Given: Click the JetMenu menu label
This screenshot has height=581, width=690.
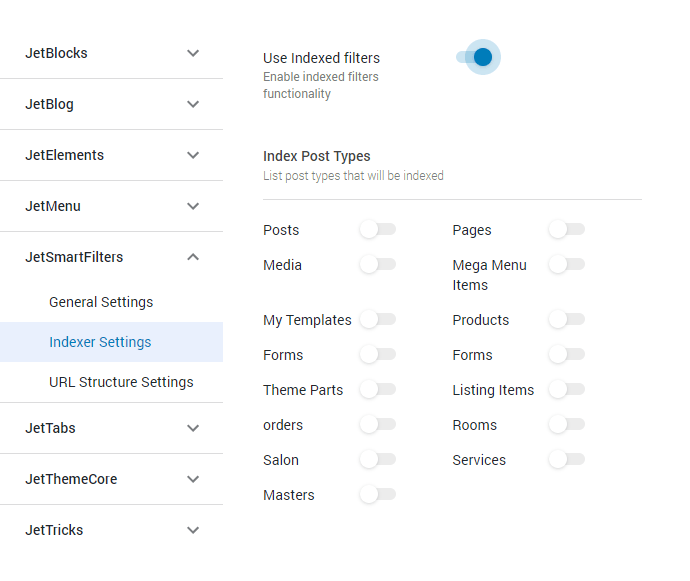Looking at the screenshot, I should point(53,206).
